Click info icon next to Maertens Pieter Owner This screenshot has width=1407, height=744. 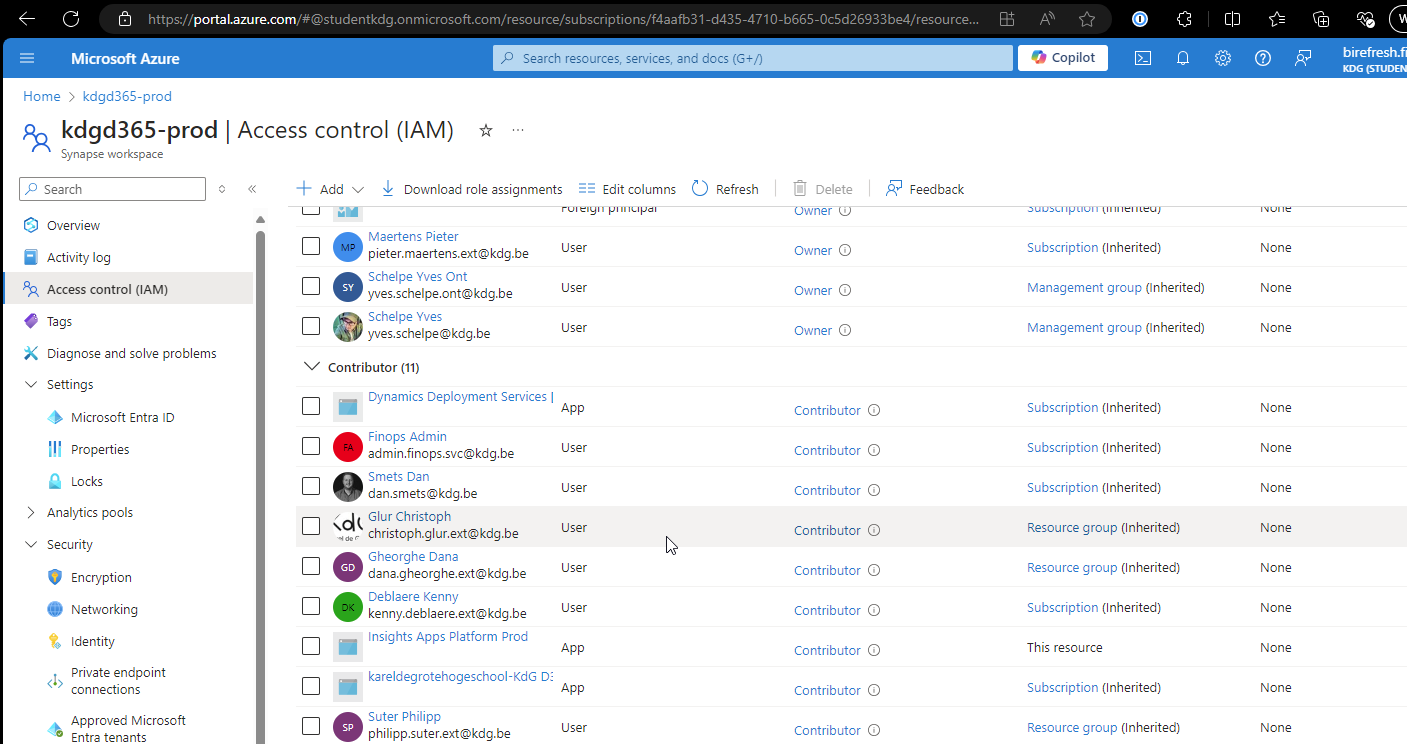[845, 250]
